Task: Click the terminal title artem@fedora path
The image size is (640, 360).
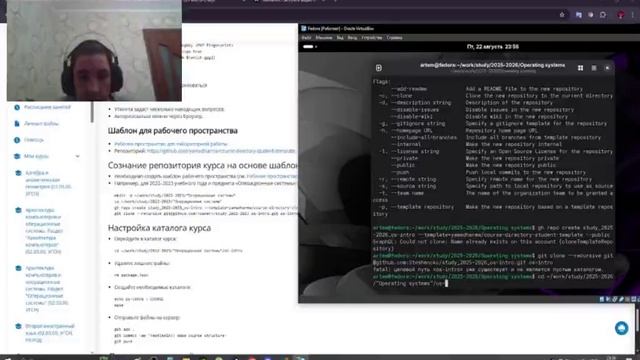Action: [493, 65]
